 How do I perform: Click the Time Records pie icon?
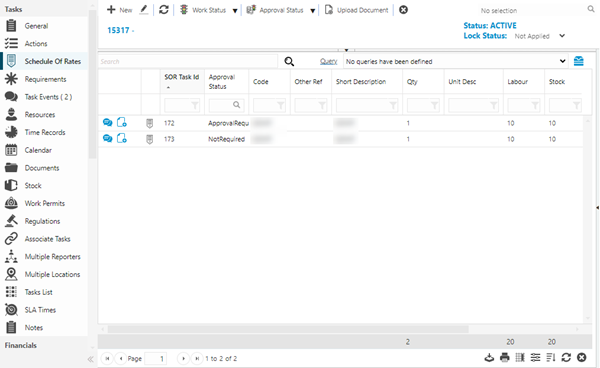[x=11, y=132]
